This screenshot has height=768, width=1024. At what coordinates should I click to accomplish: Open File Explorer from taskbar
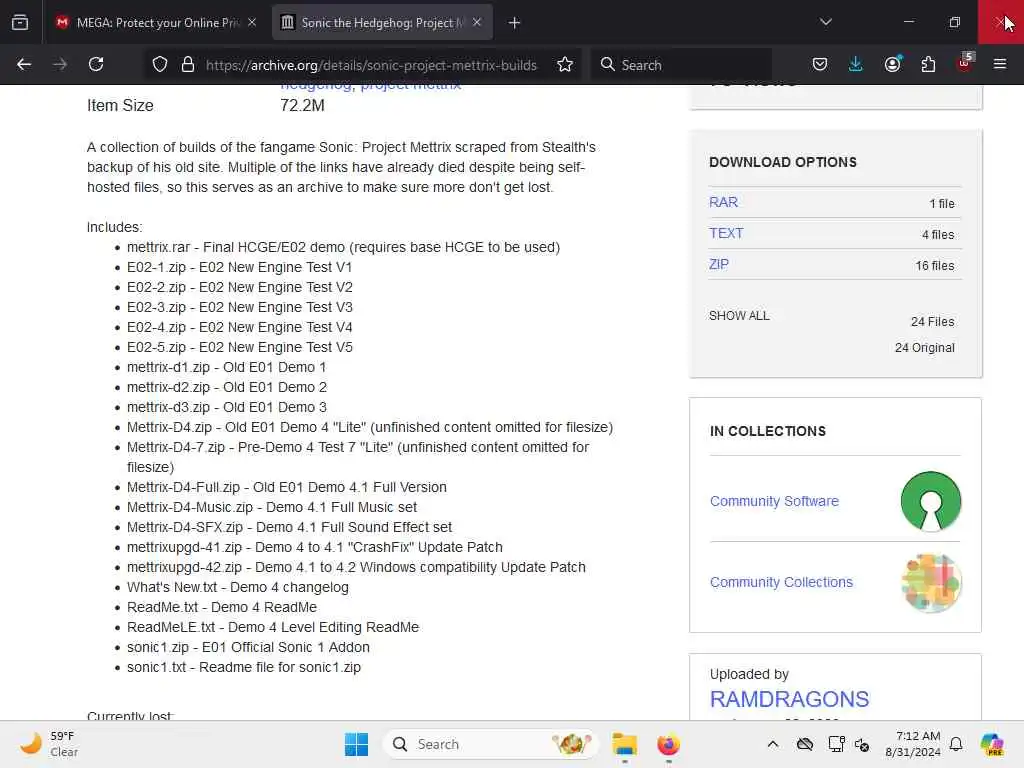coord(624,744)
